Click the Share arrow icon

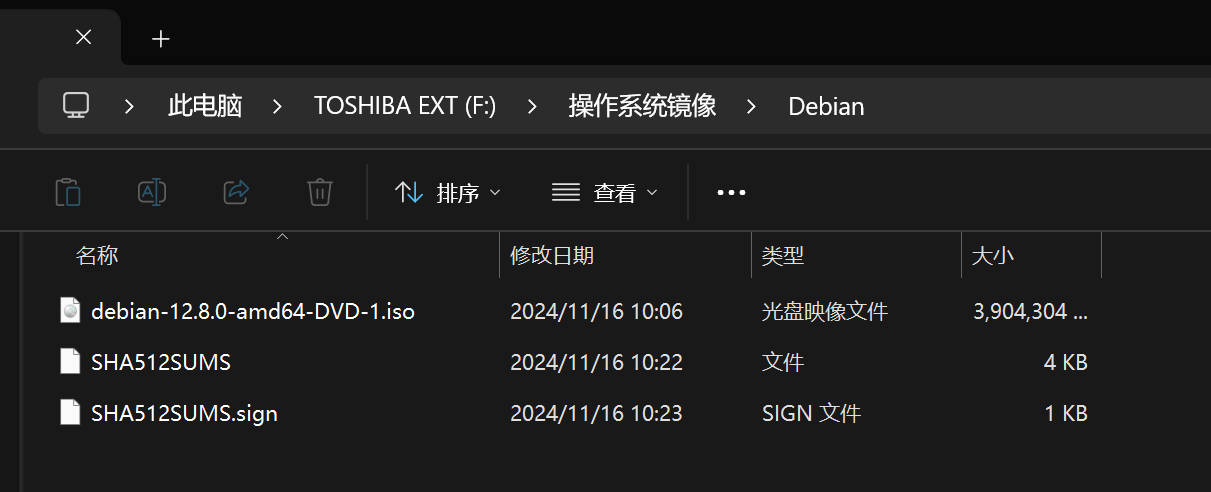coord(236,192)
